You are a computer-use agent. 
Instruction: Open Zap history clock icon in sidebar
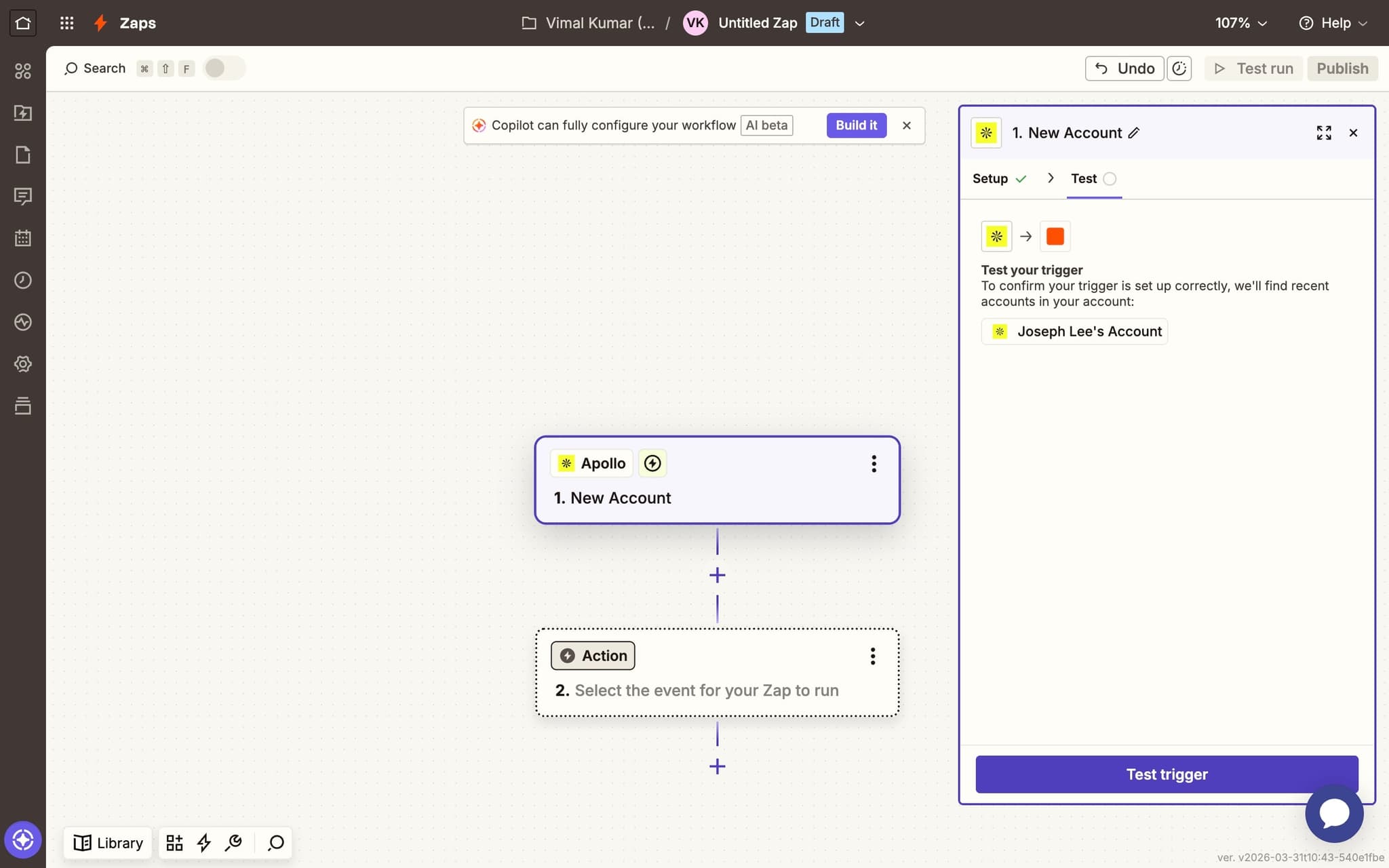click(x=23, y=280)
